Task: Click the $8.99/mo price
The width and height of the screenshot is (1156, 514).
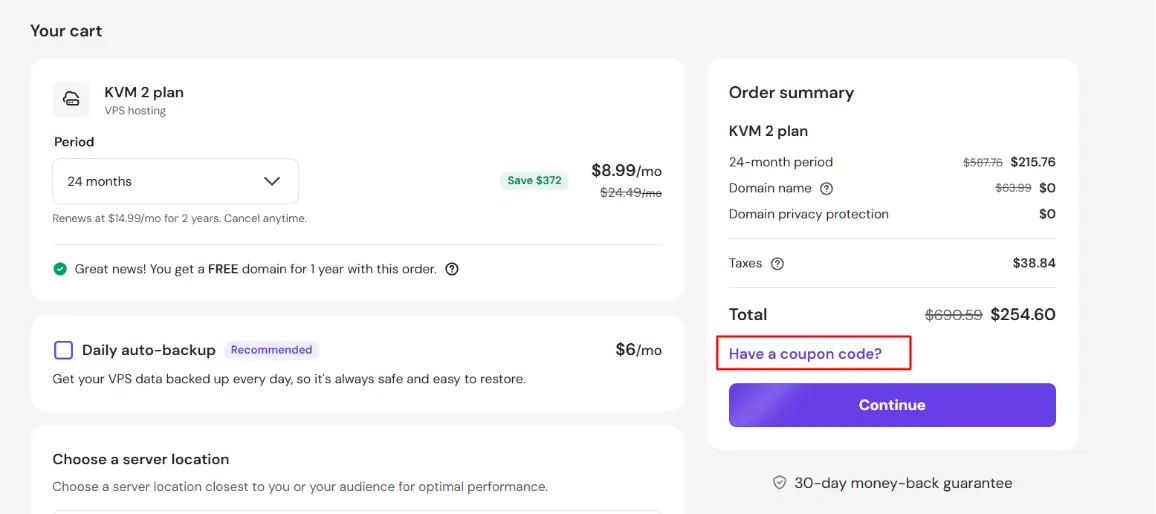Action: [x=626, y=170]
